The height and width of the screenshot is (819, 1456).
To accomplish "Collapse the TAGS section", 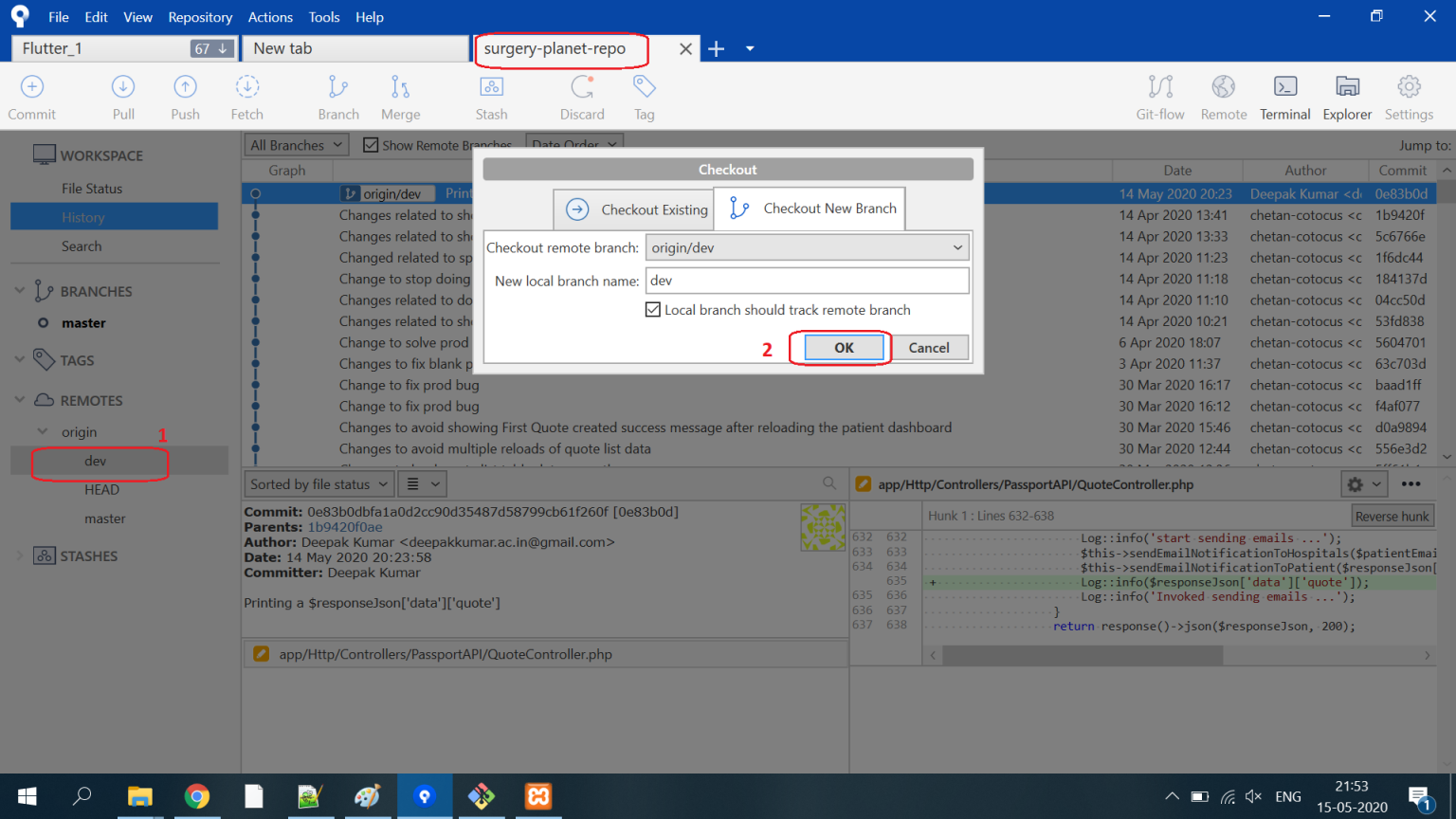I will click(20, 360).
